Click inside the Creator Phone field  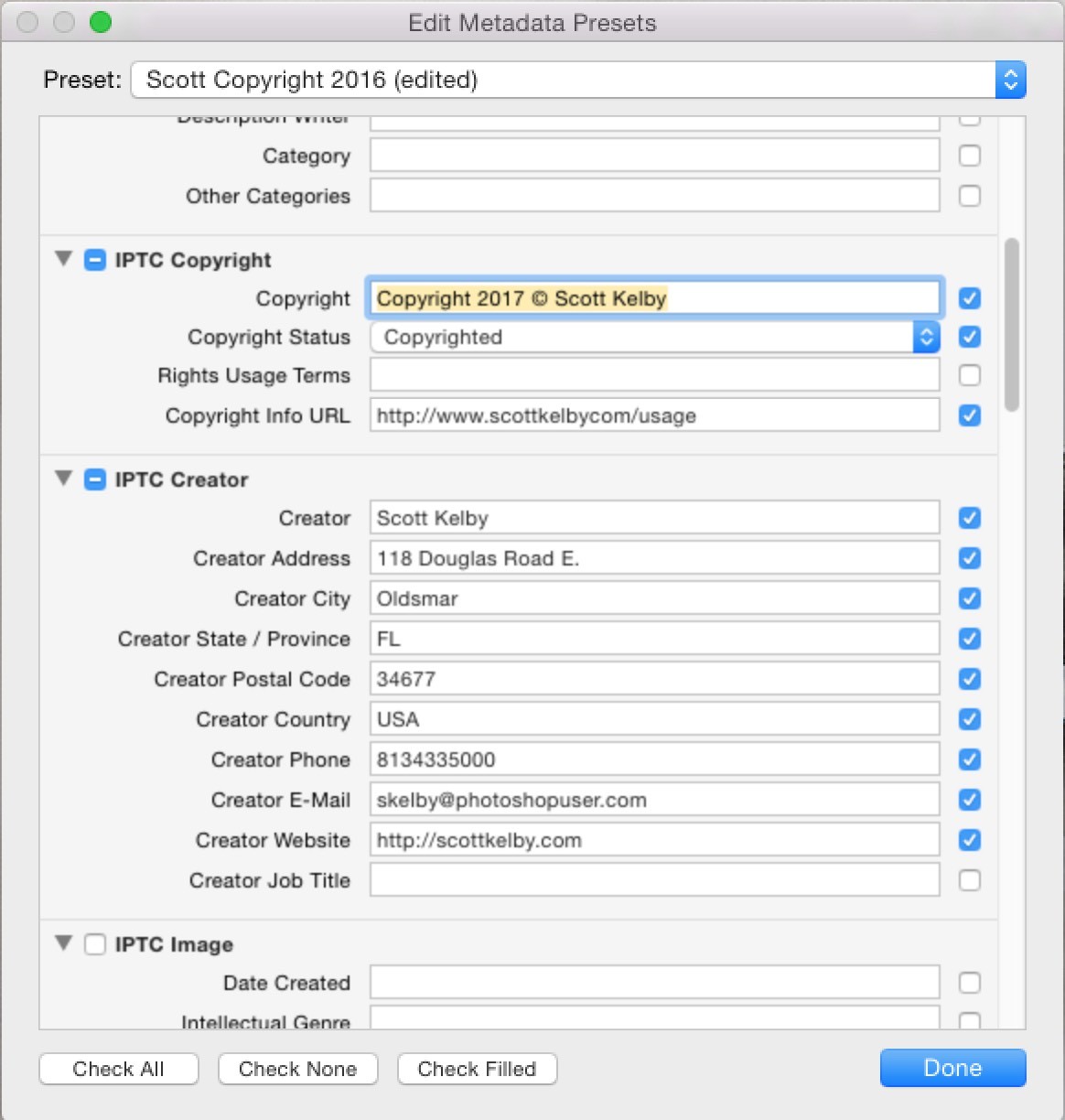[654, 759]
